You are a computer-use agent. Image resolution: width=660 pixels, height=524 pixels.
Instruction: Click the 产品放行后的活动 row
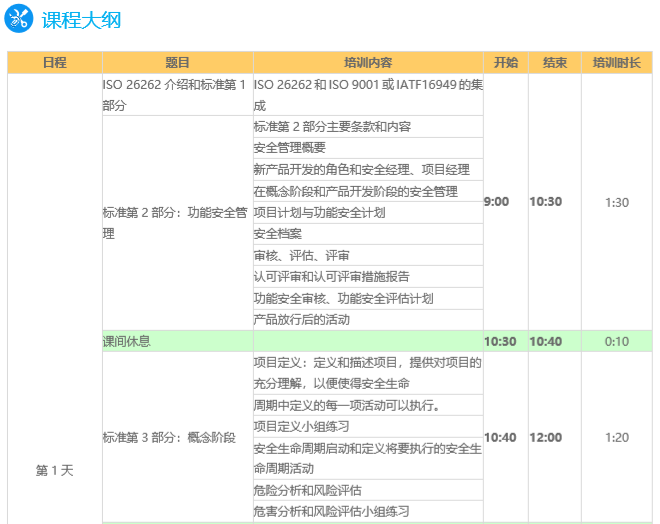(301, 319)
